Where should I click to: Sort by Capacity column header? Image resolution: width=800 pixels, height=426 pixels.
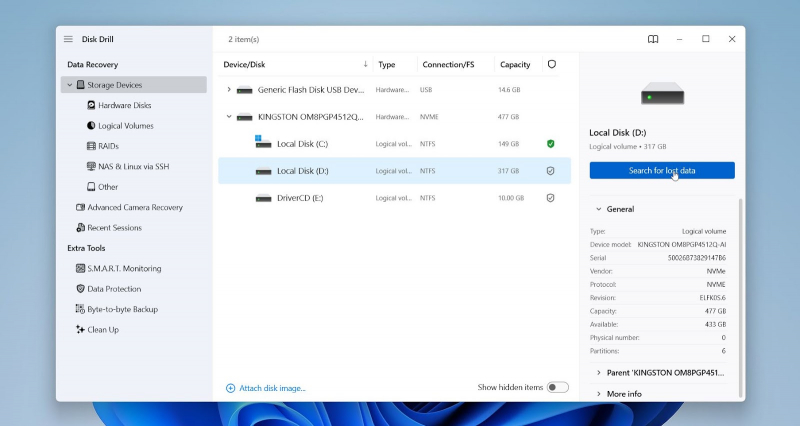click(515, 64)
